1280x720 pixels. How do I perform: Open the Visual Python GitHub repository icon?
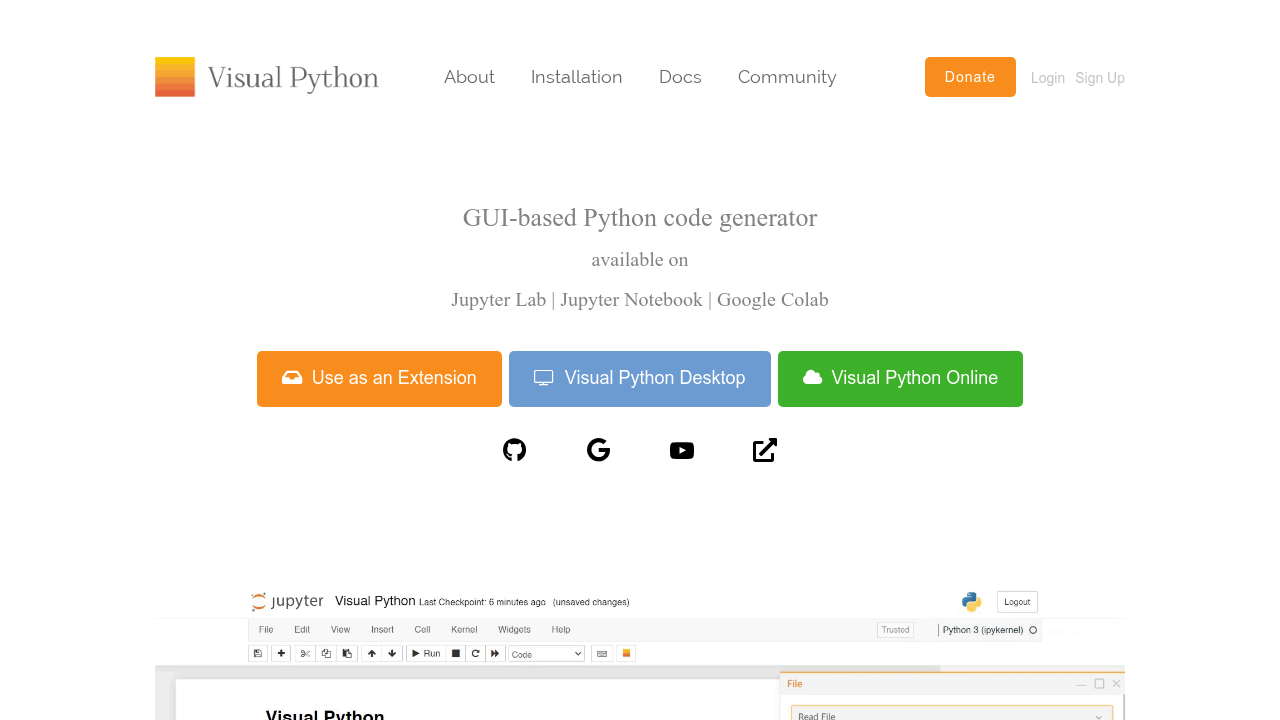[x=514, y=450]
